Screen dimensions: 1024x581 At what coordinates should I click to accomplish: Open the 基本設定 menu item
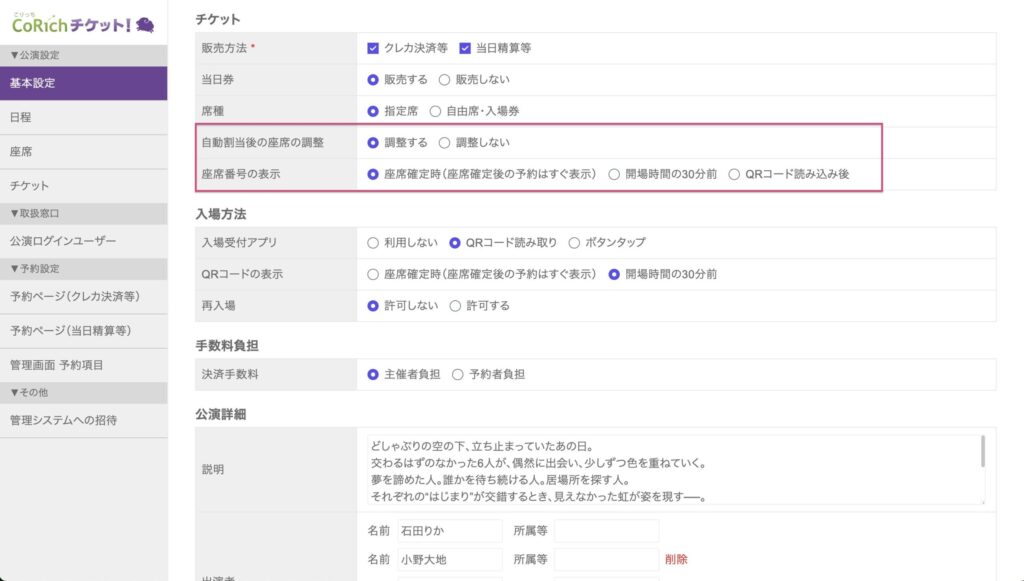(33, 83)
